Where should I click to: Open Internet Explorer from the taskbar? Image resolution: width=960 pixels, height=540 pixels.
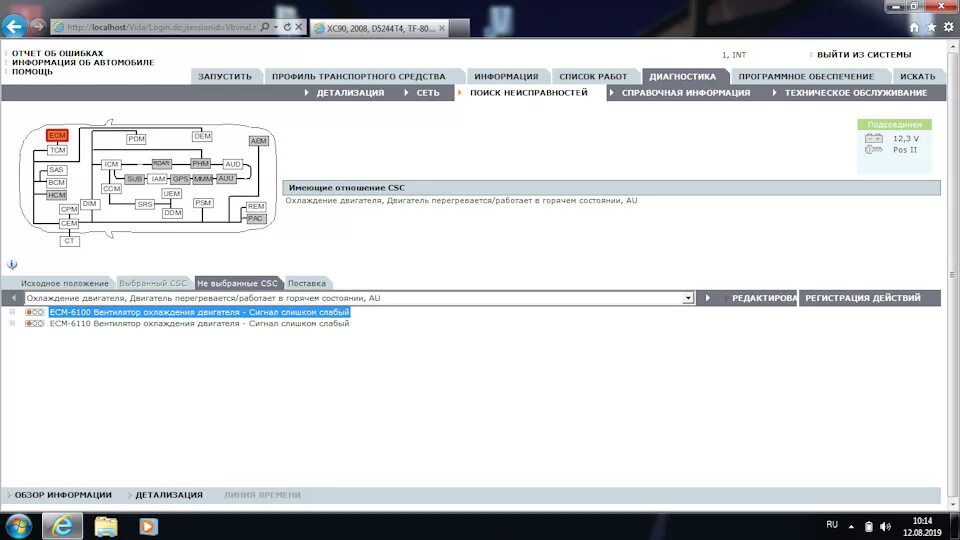(x=62, y=527)
